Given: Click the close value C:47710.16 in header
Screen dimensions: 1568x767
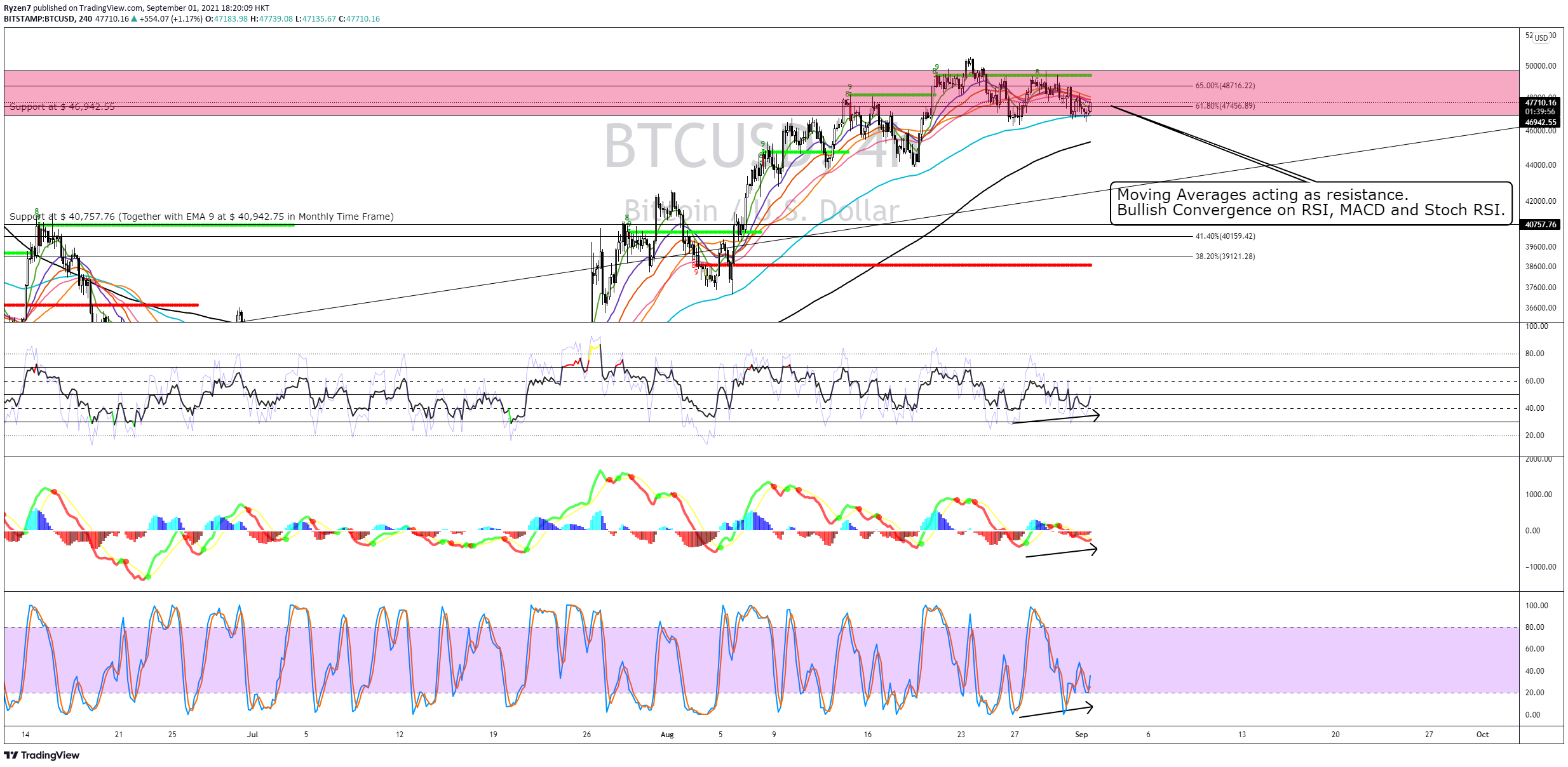Looking at the screenshot, I should [x=360, y=19].
